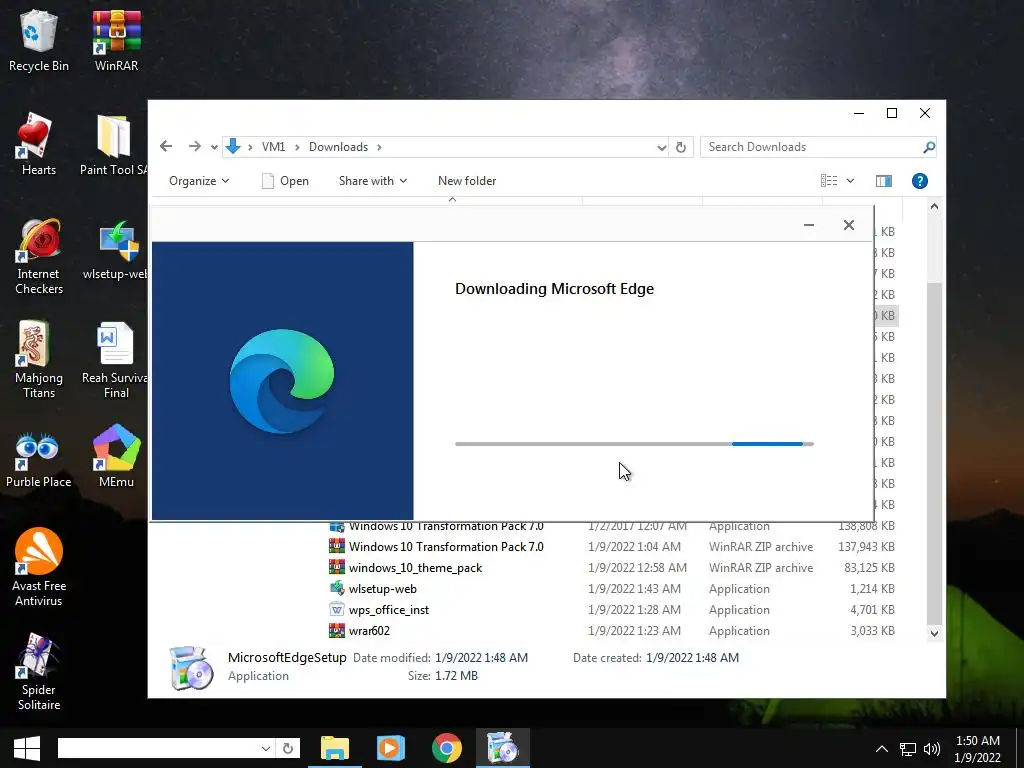Viewport: 1024px width, 768px height.
Task: Show hidden system tray icons
Action: [881, 749]
